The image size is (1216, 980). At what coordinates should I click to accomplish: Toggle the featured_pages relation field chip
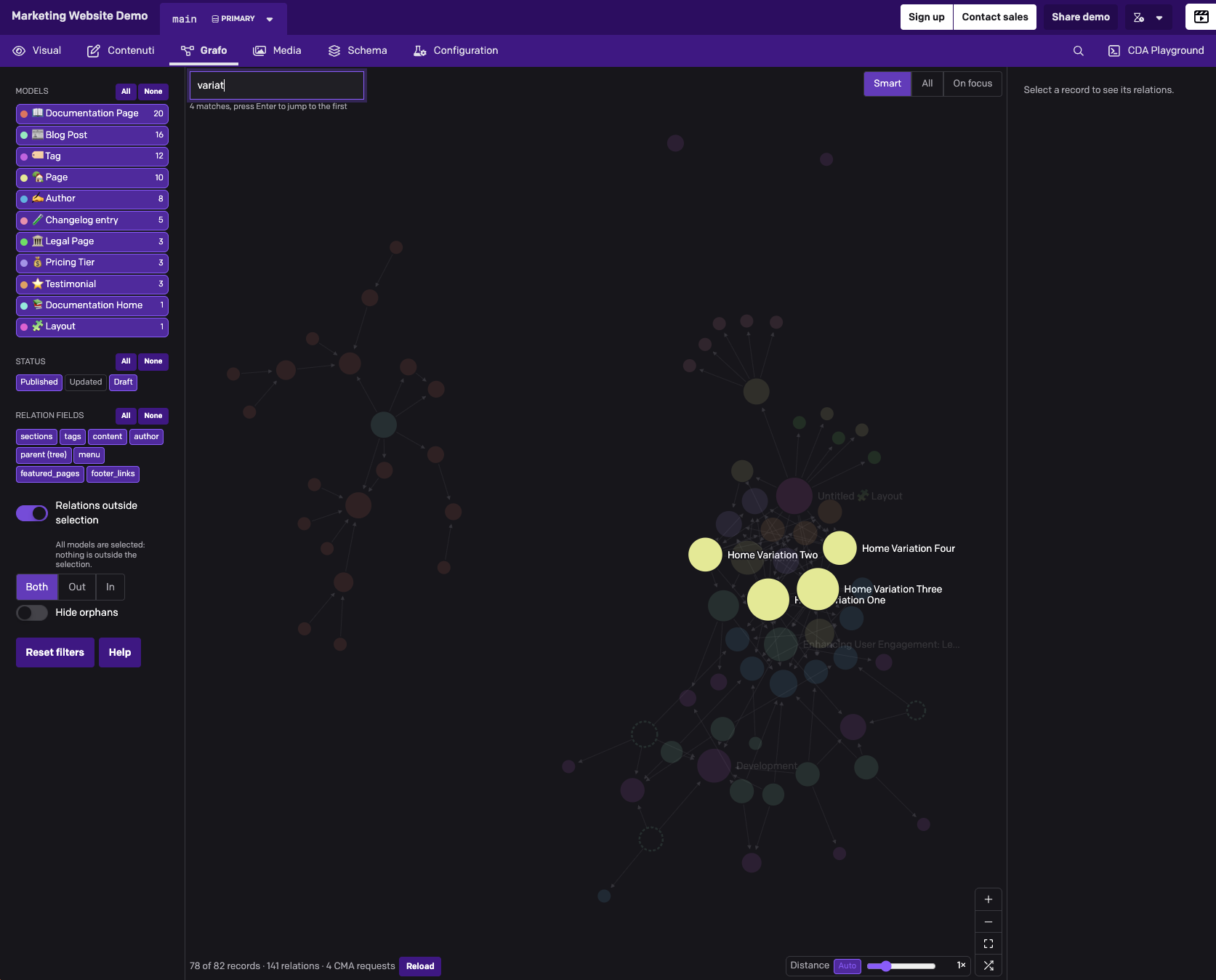[x=50, y=474]
